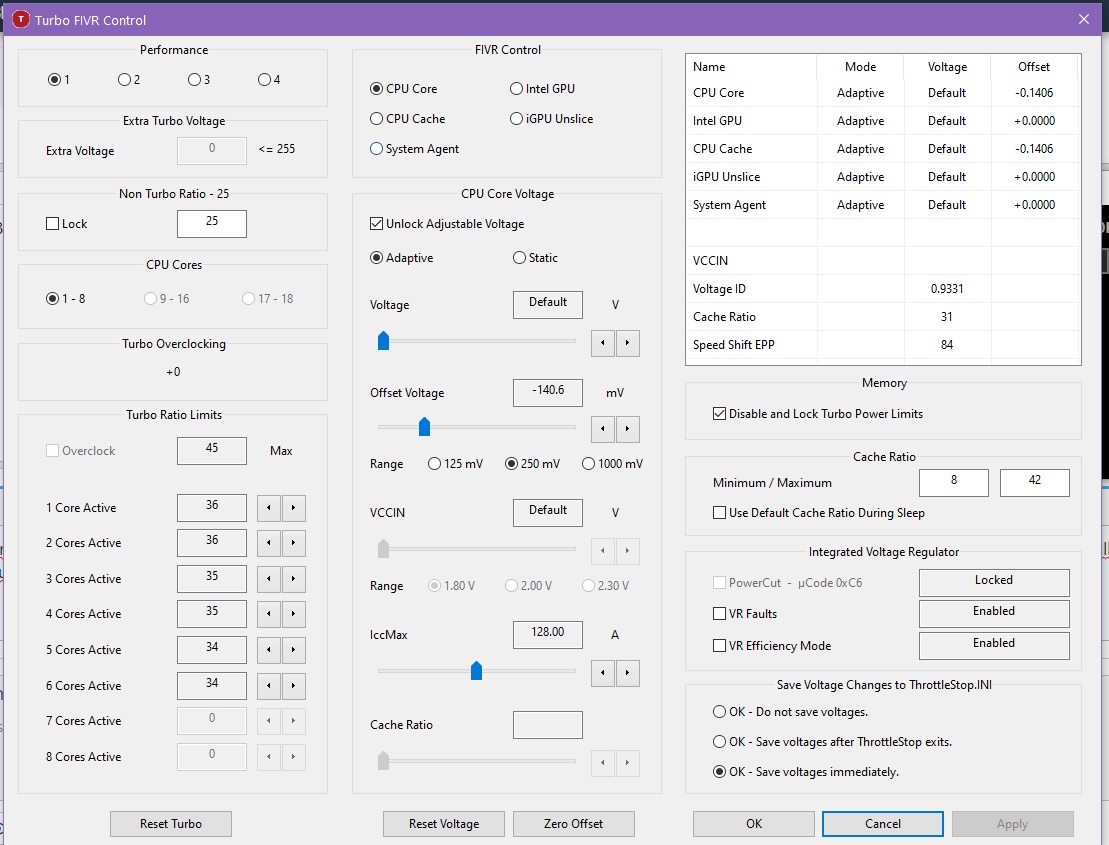Increase 2 Cores Active ratio with right arrow
Screen dimensions: 1109x845
pos(294,543)
